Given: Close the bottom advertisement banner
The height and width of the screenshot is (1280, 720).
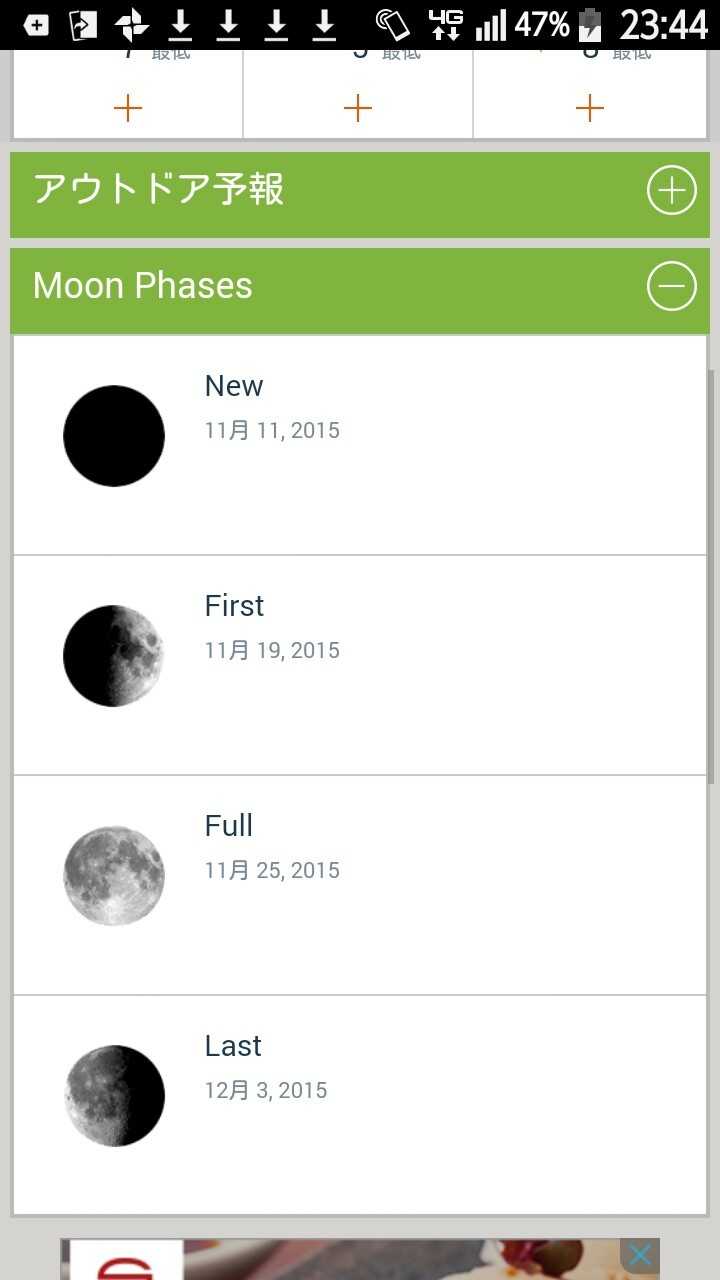Looking at the screenshot, I should tap(640, 1255).
